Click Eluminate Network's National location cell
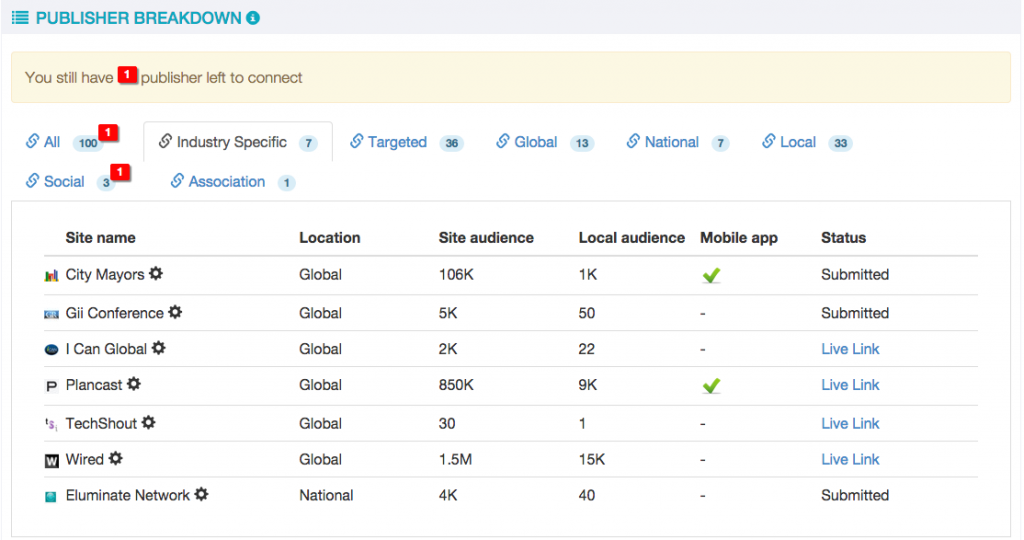1024x540 pixels. [x=326, y=495]
